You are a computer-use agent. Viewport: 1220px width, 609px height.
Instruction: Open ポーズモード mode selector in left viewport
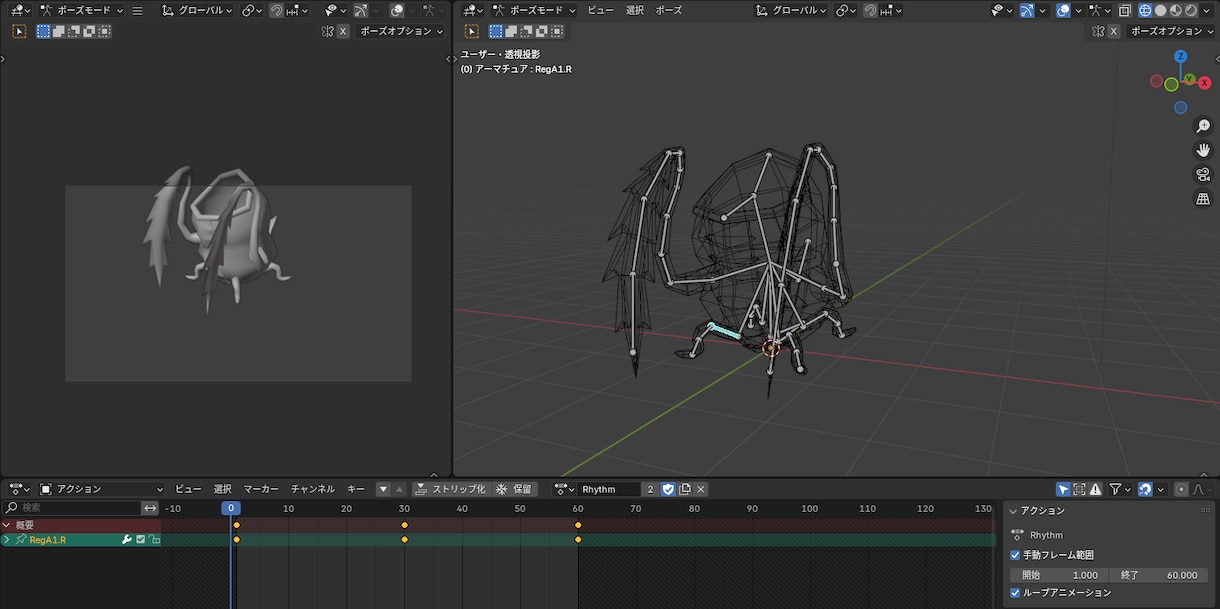[81, 11]
